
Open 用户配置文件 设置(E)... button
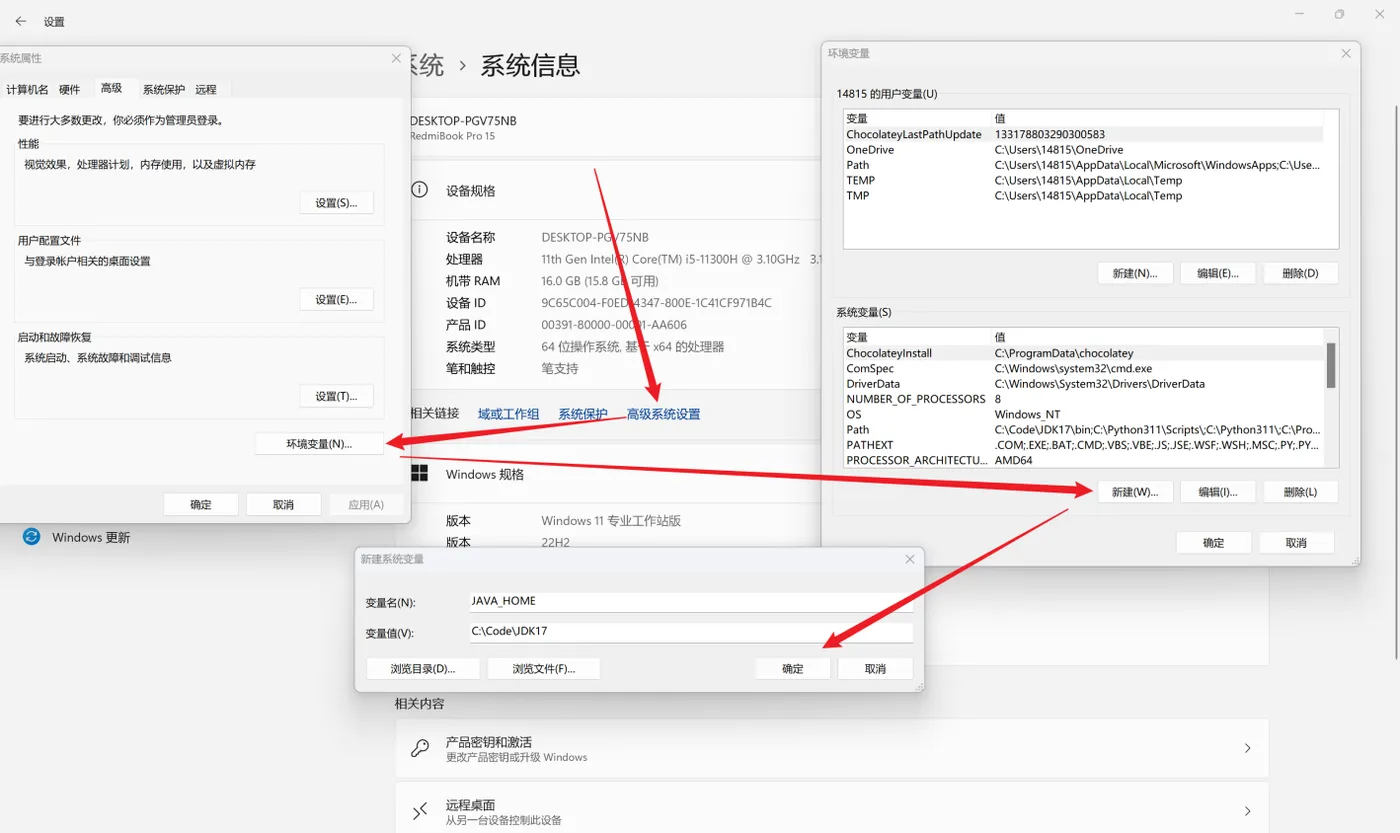click(336, 299)
